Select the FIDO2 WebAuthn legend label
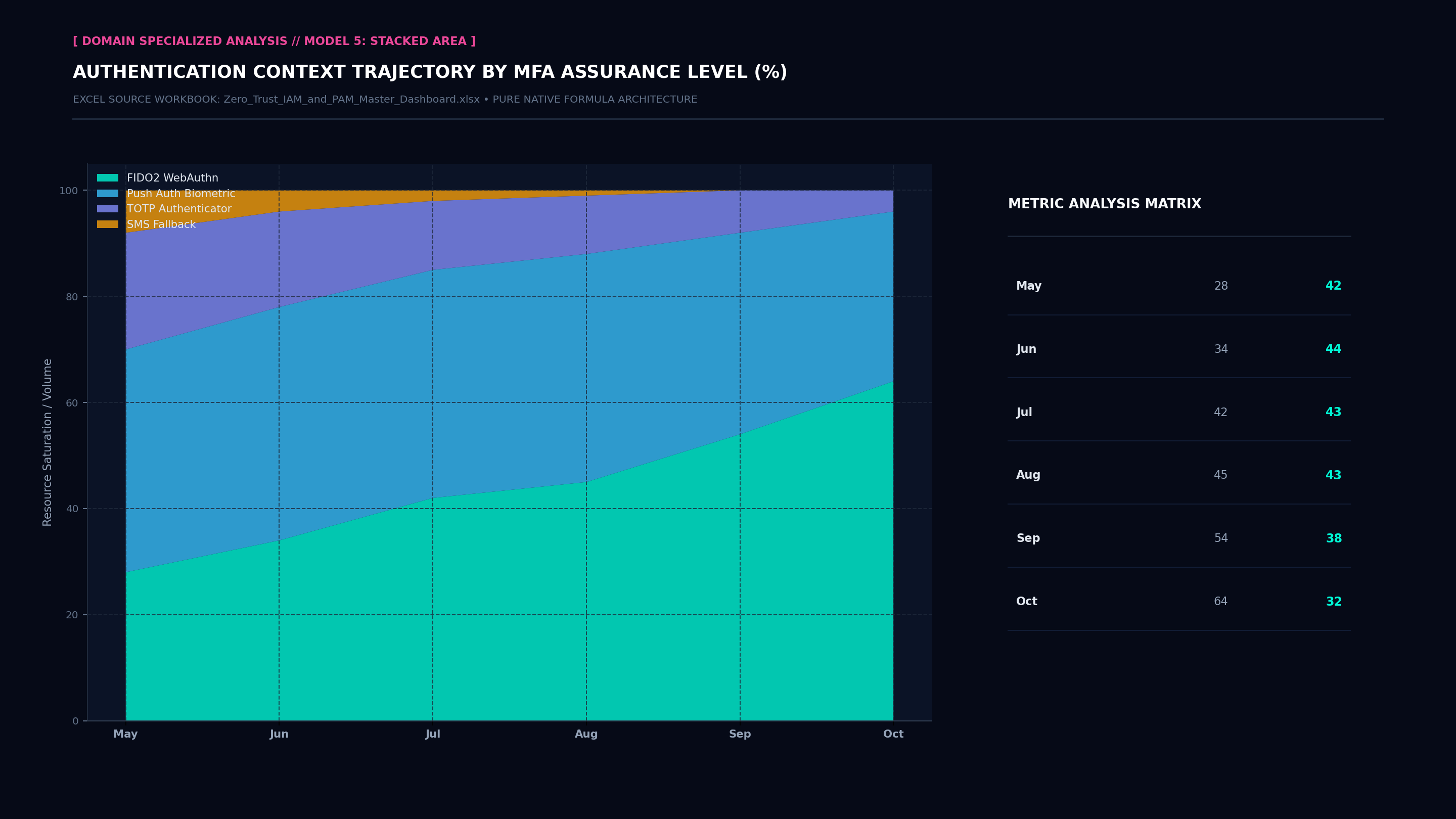This screenshot has height=819, width=1456. [172, 178]
